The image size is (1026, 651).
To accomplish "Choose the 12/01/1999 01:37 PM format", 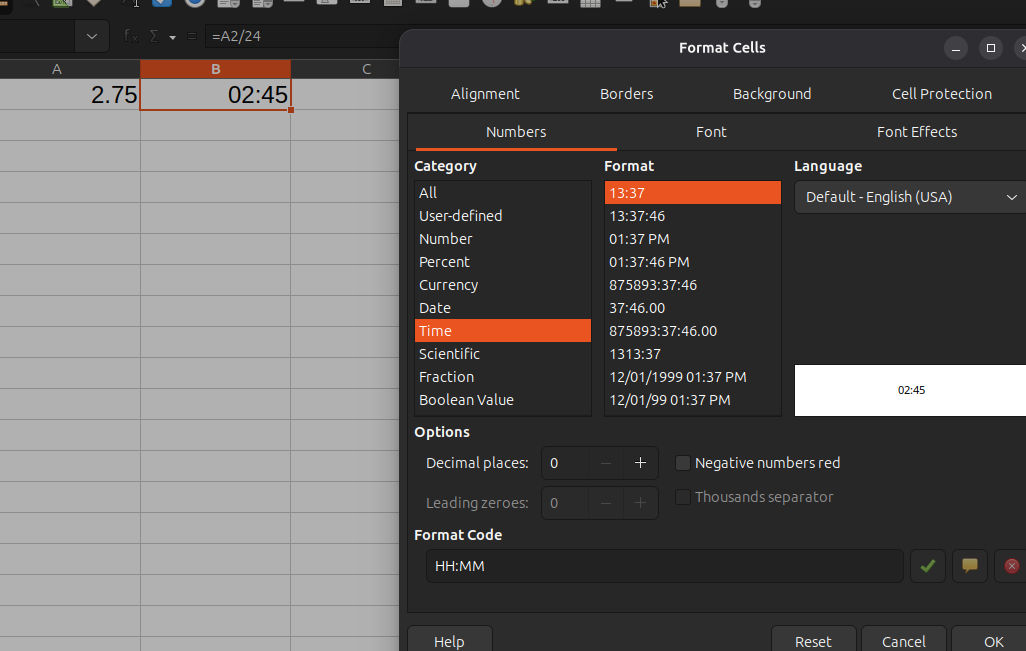I will point(692,377).
